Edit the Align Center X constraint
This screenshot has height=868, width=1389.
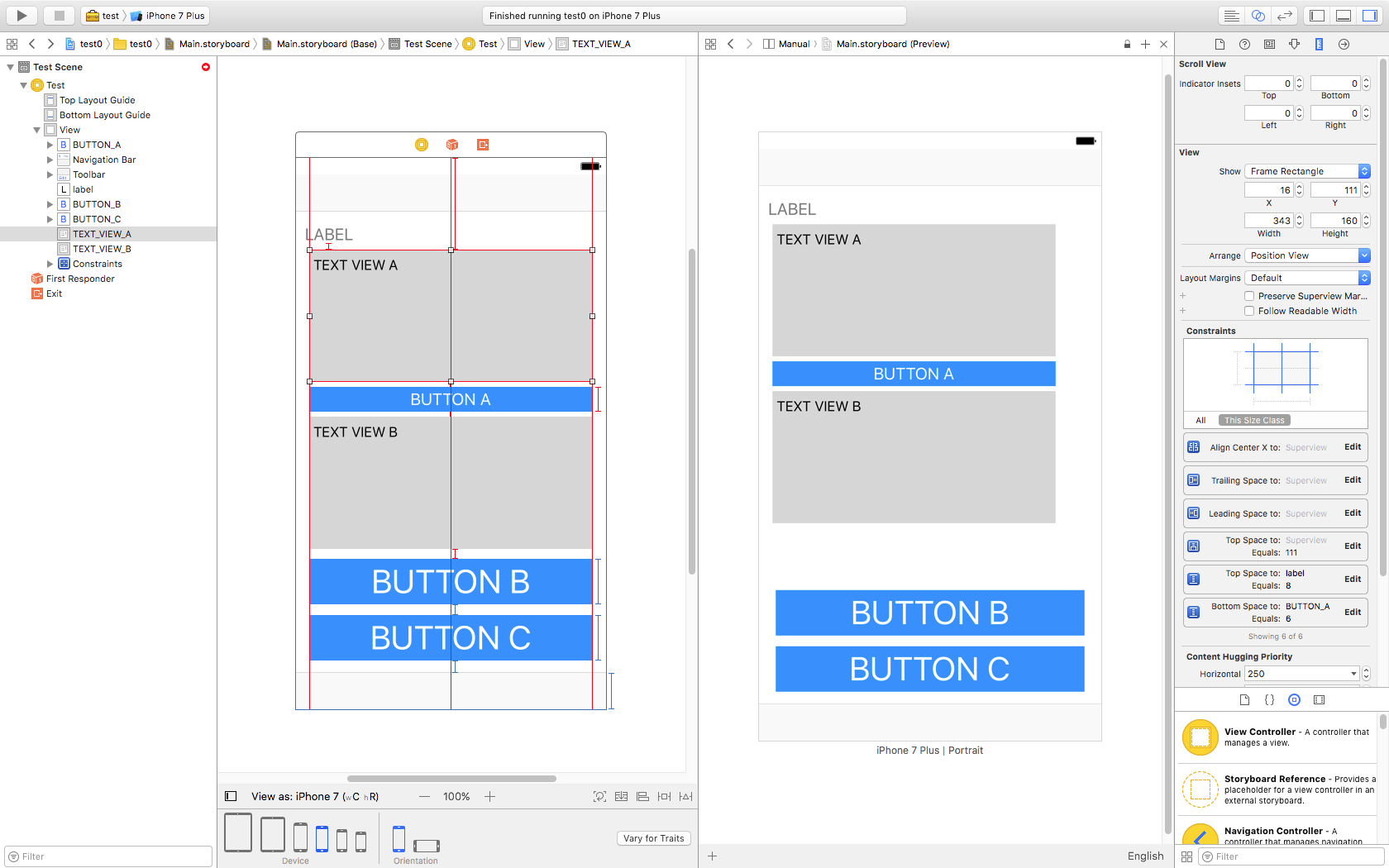pos(1352,447)
